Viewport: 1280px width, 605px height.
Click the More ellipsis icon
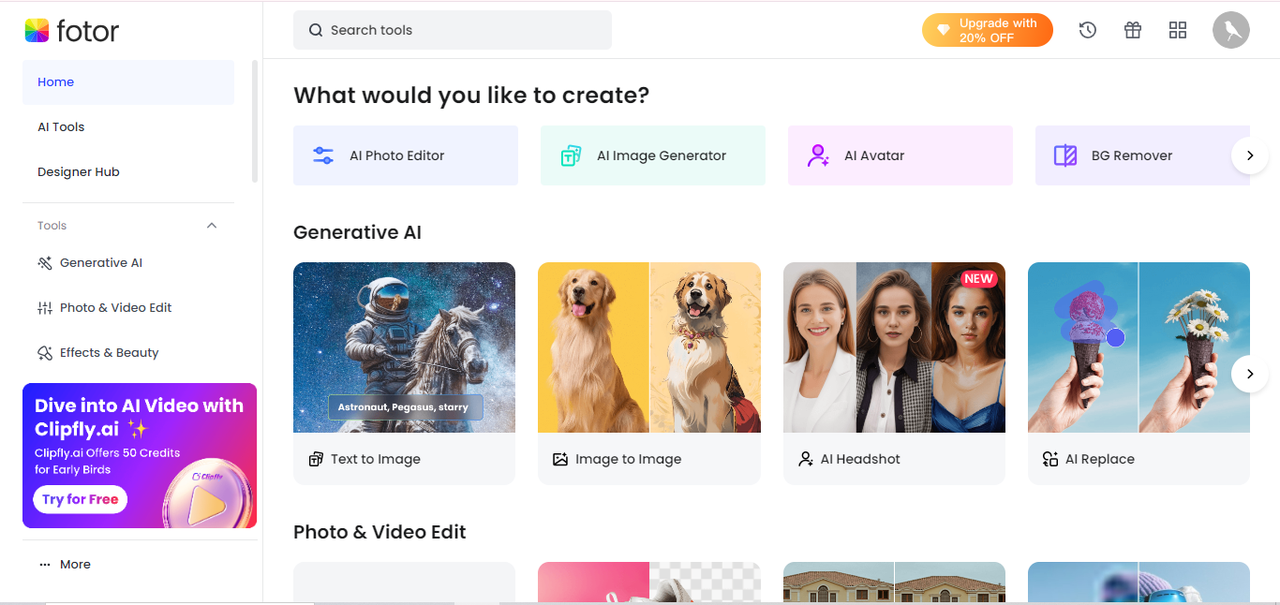(44, 565)
